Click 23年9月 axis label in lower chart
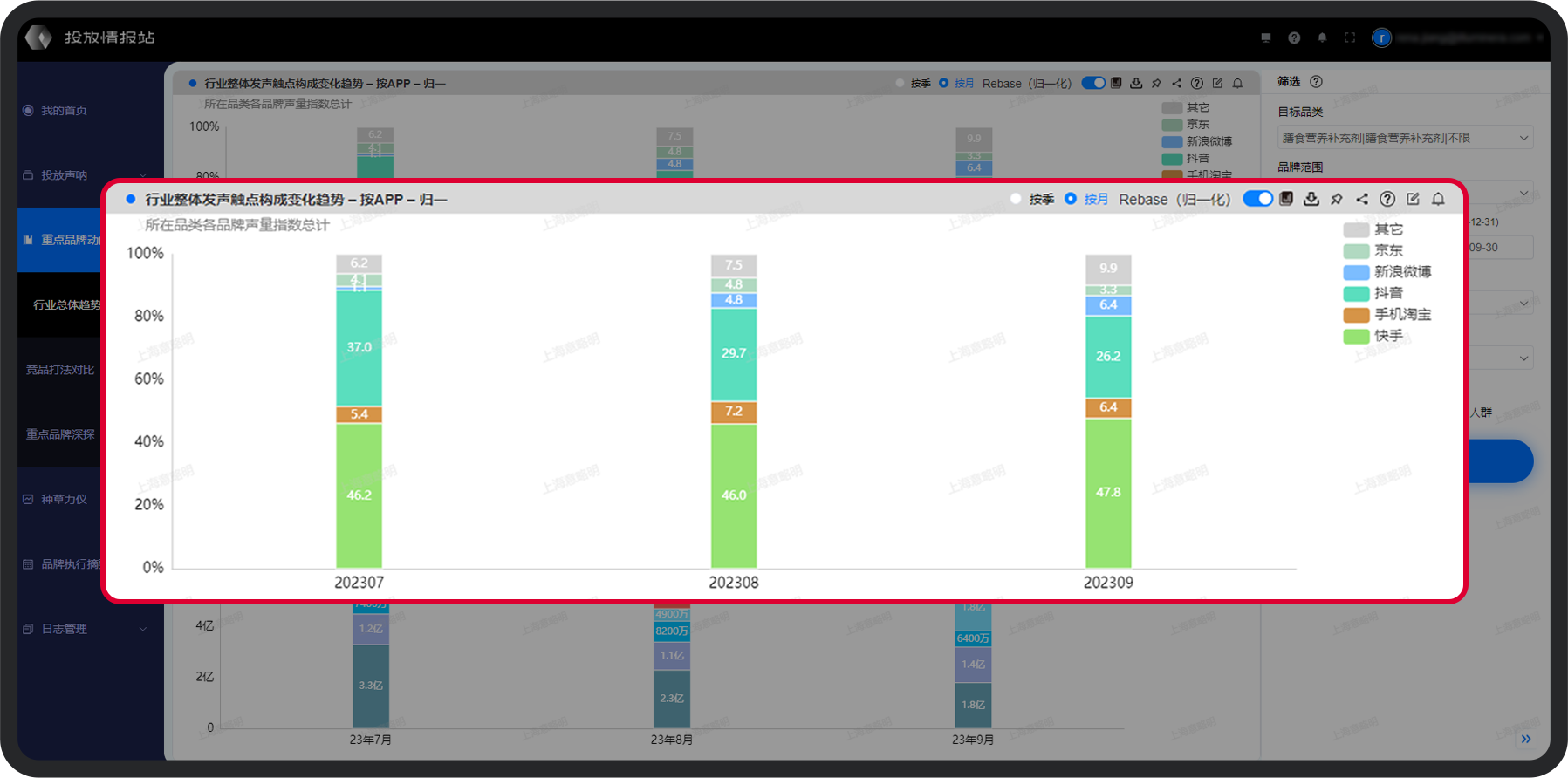The height and width of the screenshot is (778, 1568). pos(973,740)
